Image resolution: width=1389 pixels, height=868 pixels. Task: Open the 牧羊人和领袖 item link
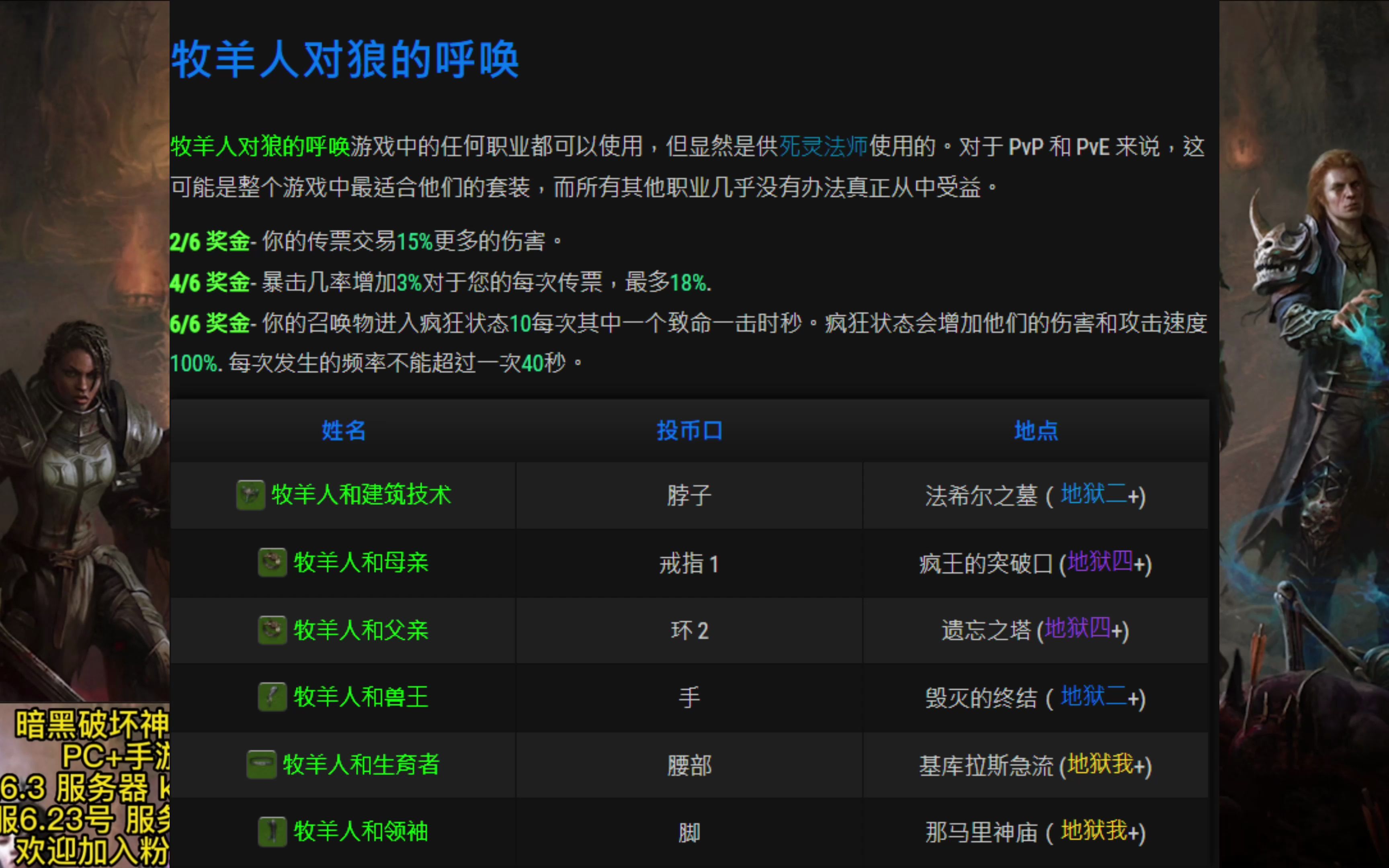pos(361,832)
